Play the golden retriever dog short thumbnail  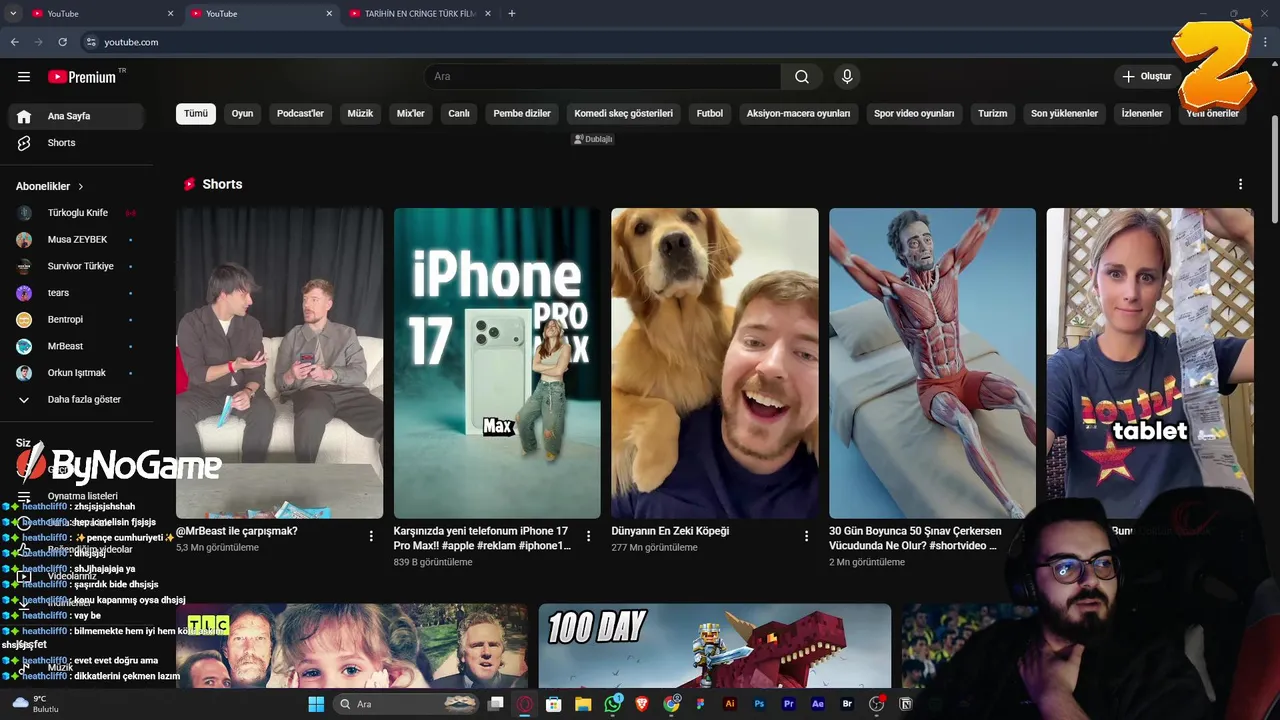(x=715, y=363)
